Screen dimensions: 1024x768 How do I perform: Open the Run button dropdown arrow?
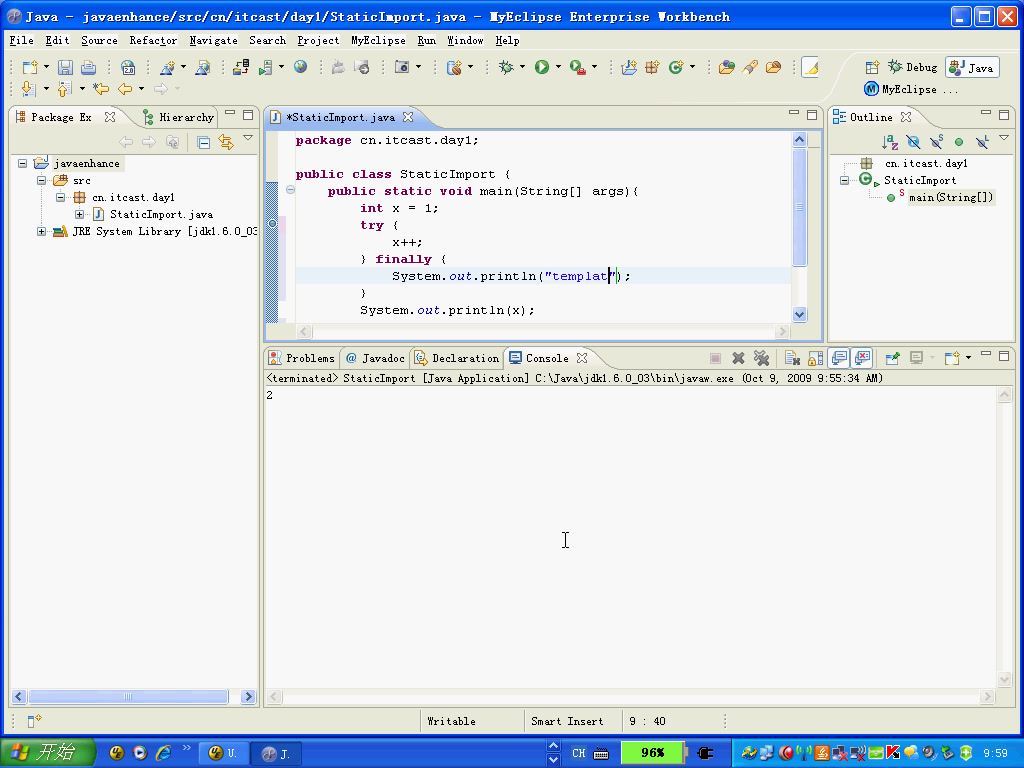[x=558, y=67]
